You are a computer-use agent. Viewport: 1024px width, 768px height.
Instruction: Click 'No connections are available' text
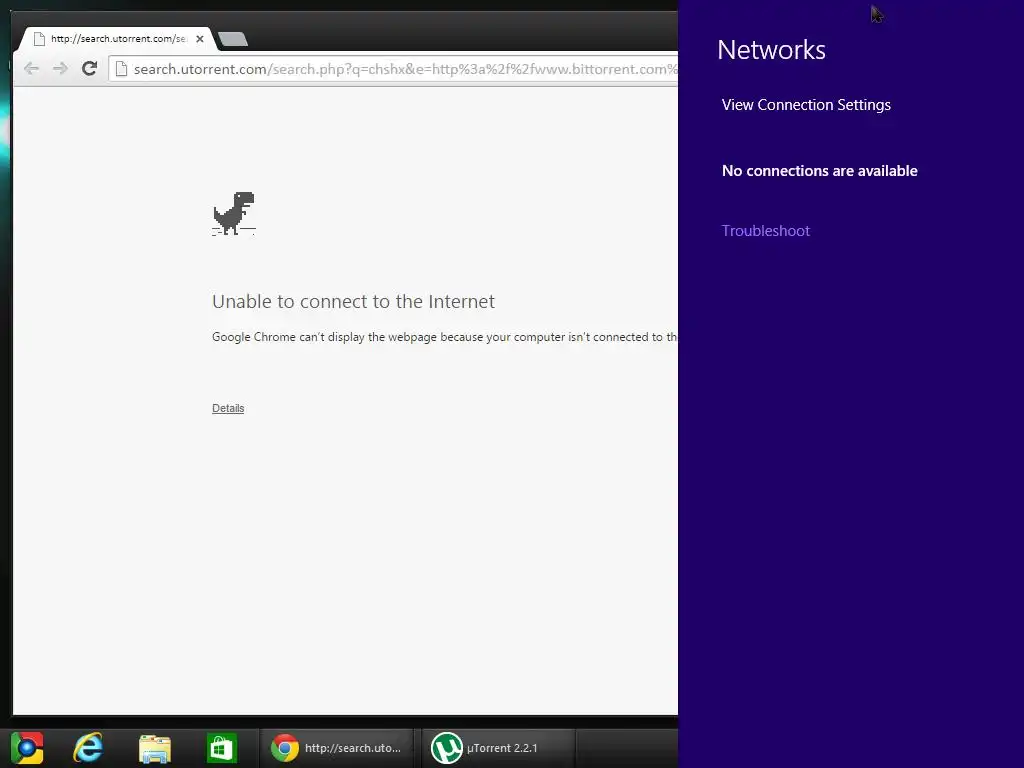coord(820,170)
